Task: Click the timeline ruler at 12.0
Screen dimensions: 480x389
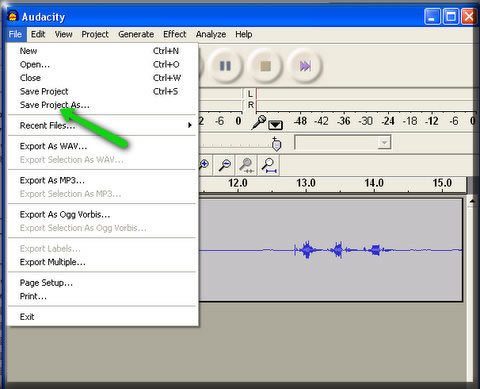Action: tap(238, 183)
